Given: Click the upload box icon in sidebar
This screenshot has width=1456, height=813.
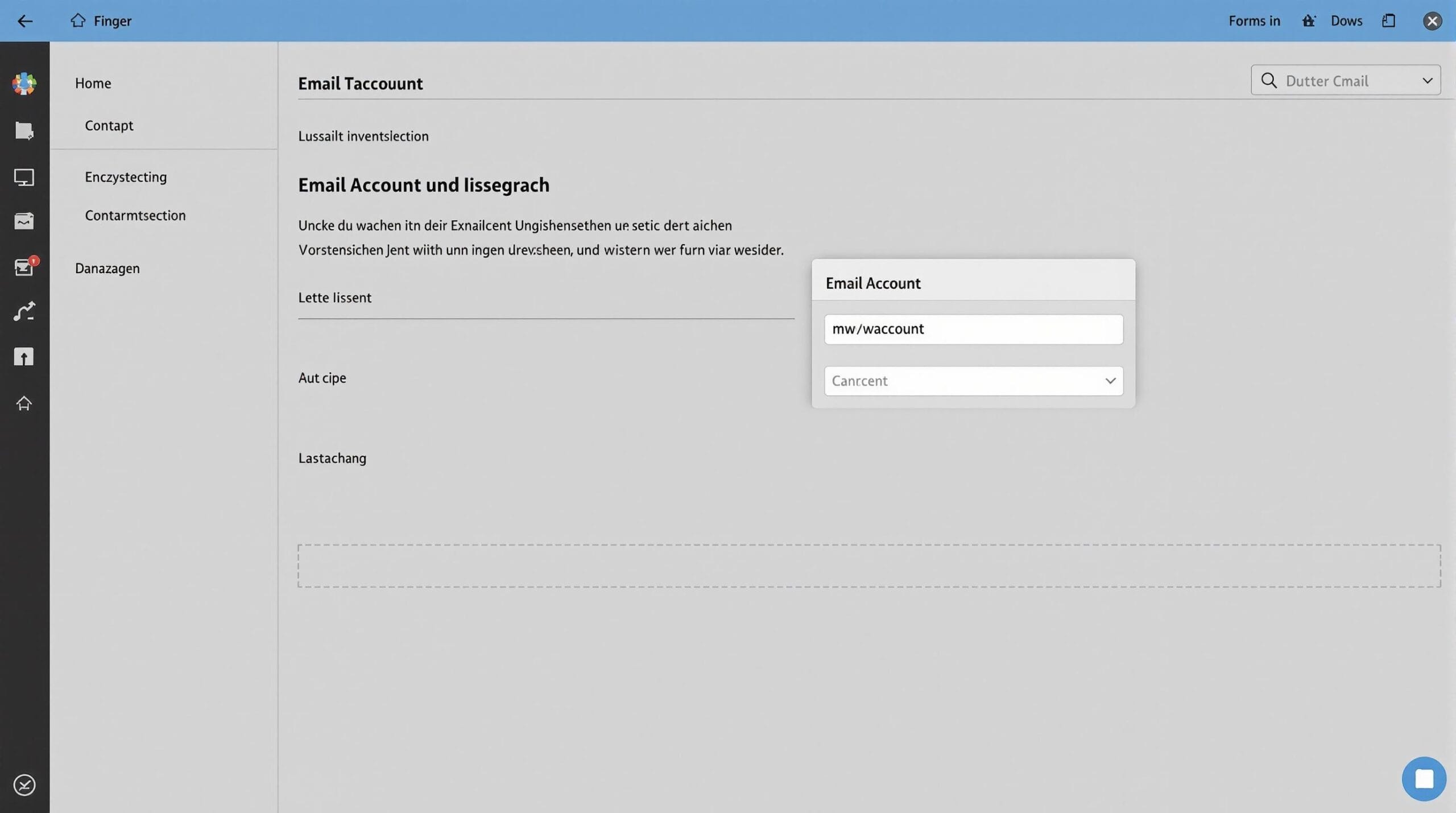Looking at the screenshot, I should click(24, 357).
